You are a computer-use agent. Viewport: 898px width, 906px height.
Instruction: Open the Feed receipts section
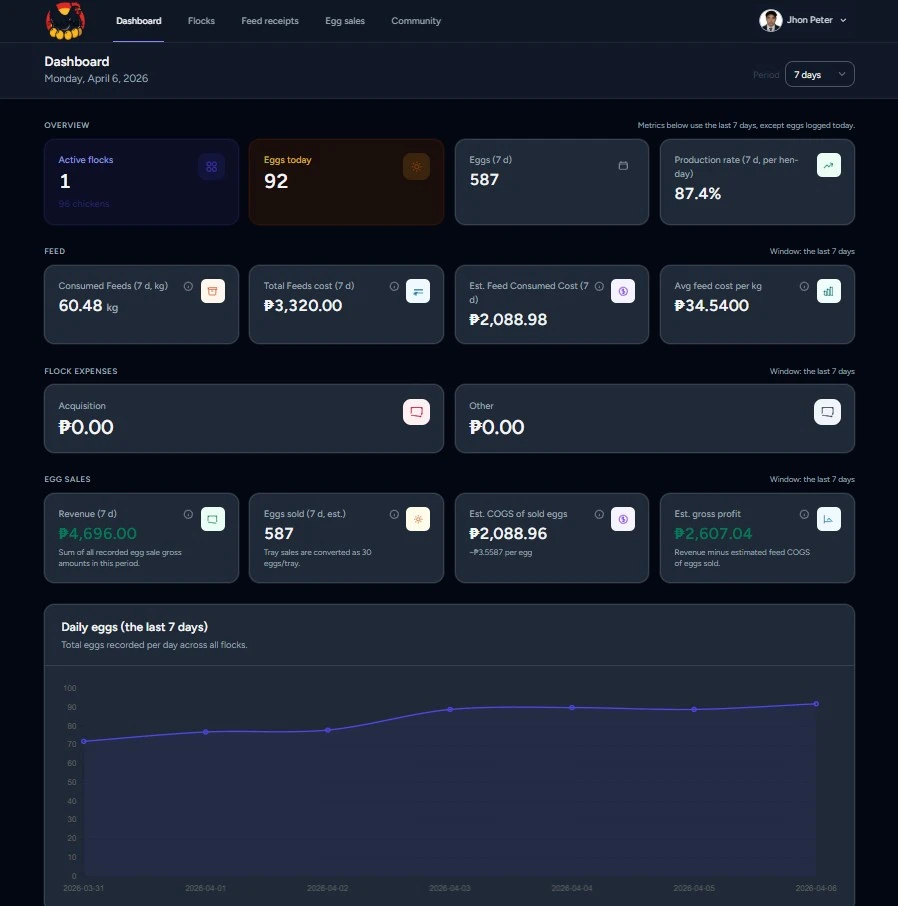pyautogui.click(x=270, y=20)
